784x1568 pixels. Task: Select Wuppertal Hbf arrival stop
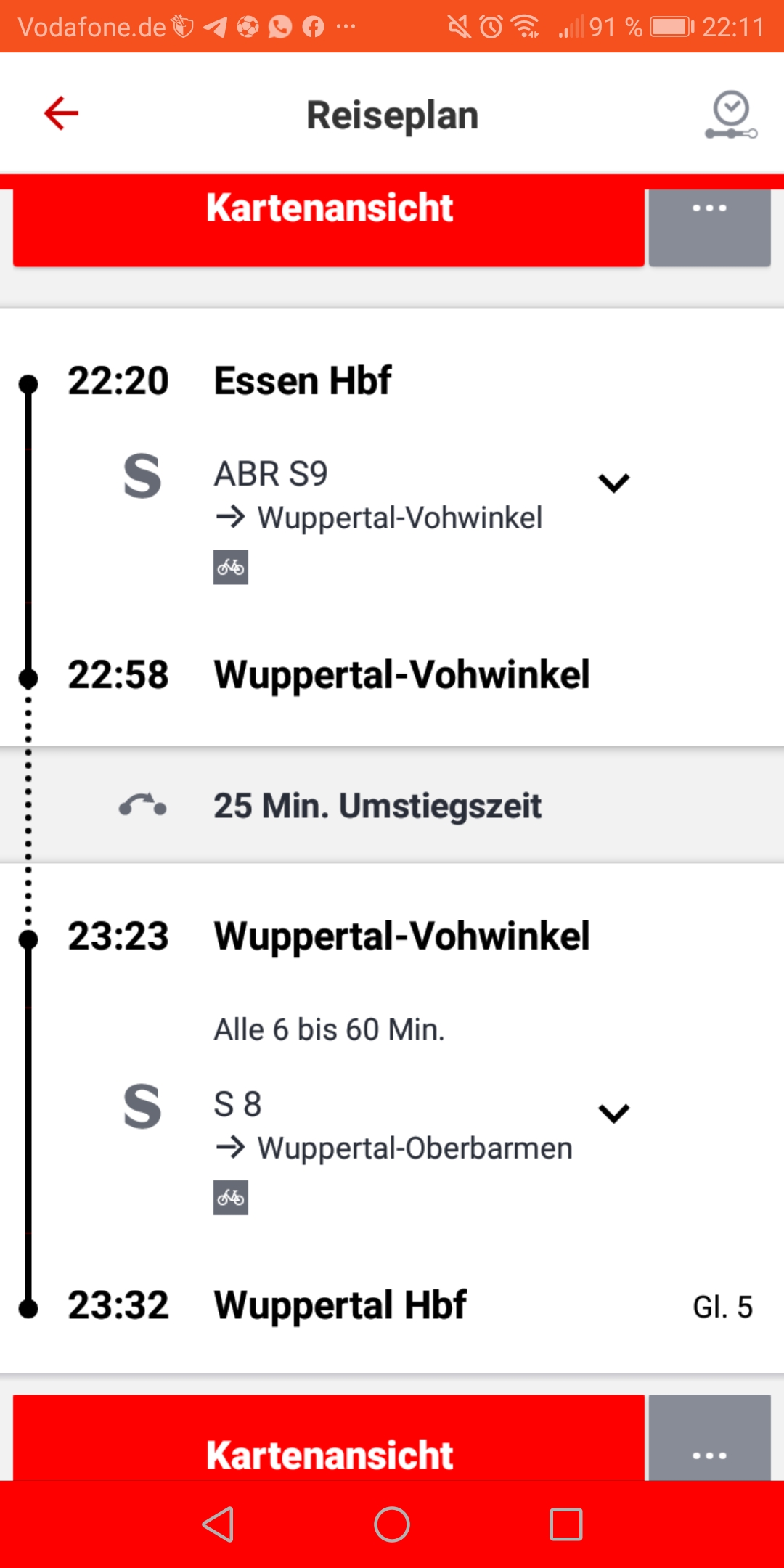tap(340, 1305)
